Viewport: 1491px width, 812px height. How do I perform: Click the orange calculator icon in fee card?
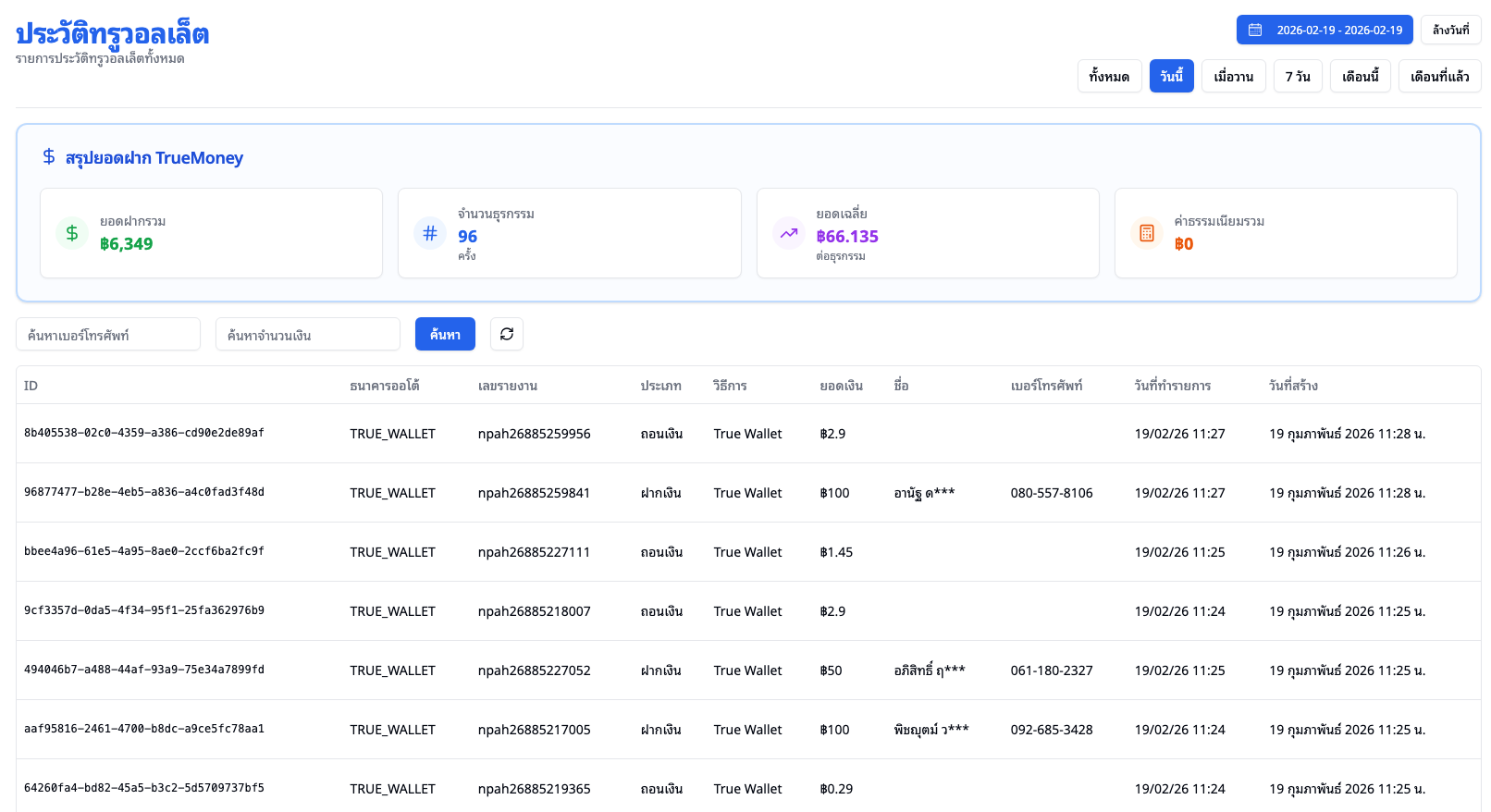click(x=1147, y=233)
